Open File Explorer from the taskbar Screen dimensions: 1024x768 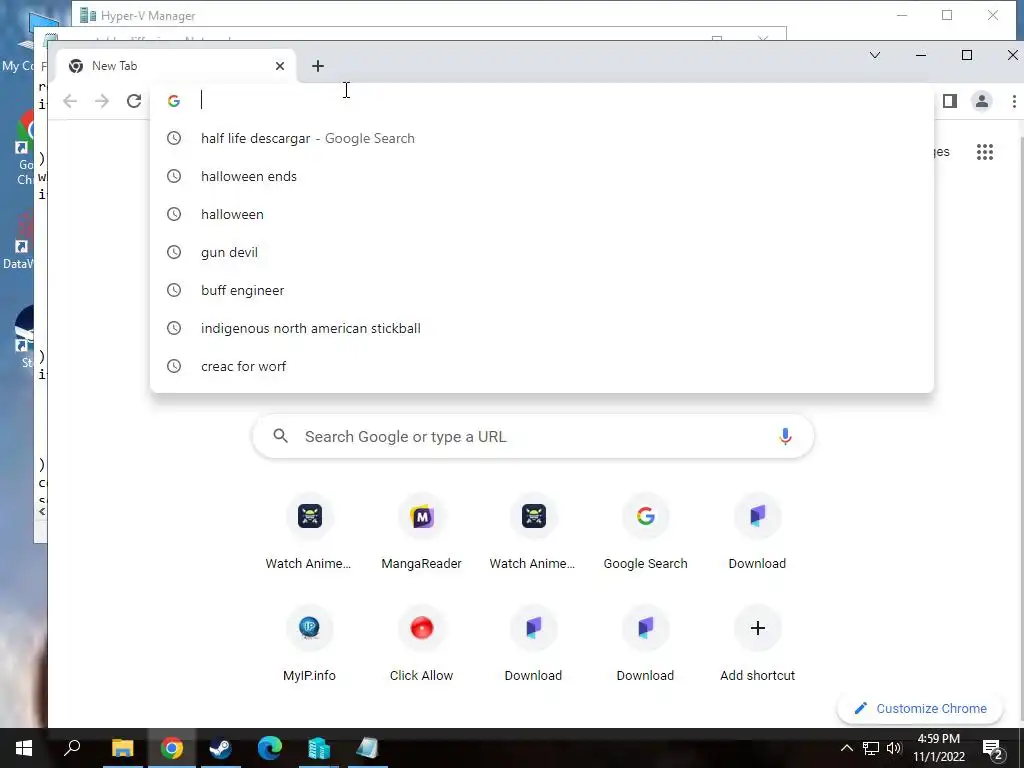pyautogui.click(x=122, y=748)
